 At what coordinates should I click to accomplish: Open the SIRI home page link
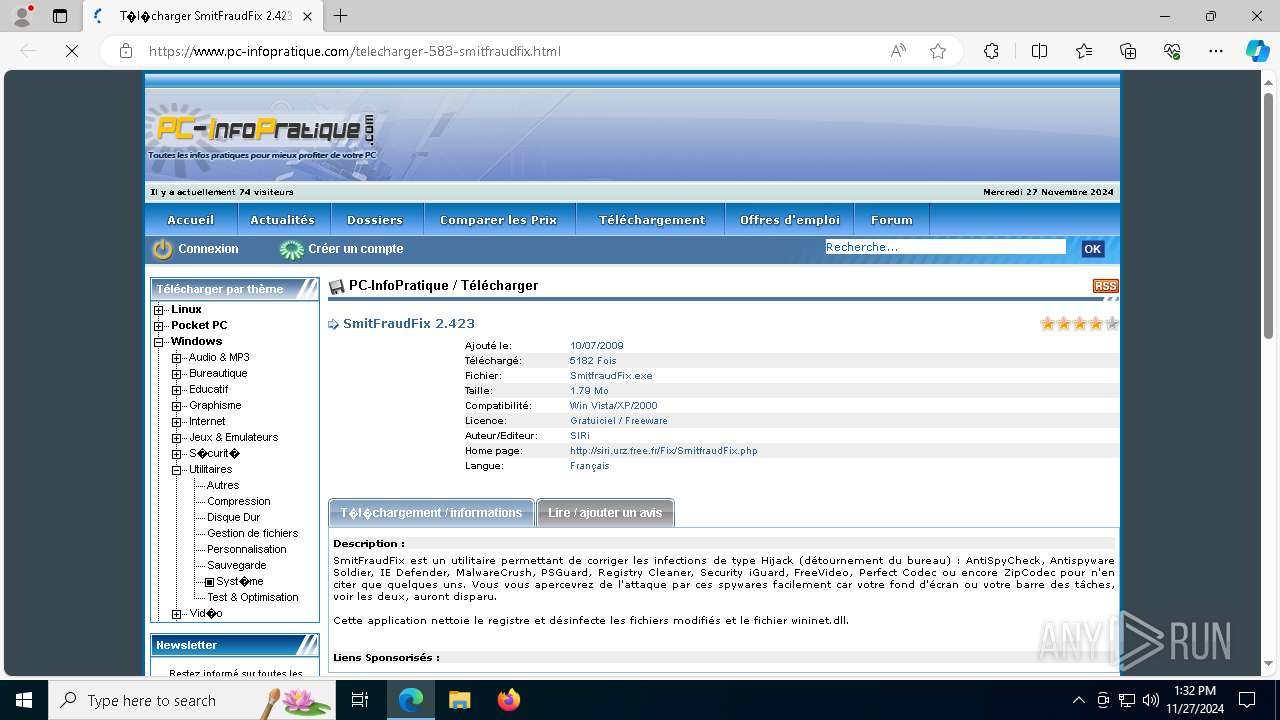click(664, 451)
